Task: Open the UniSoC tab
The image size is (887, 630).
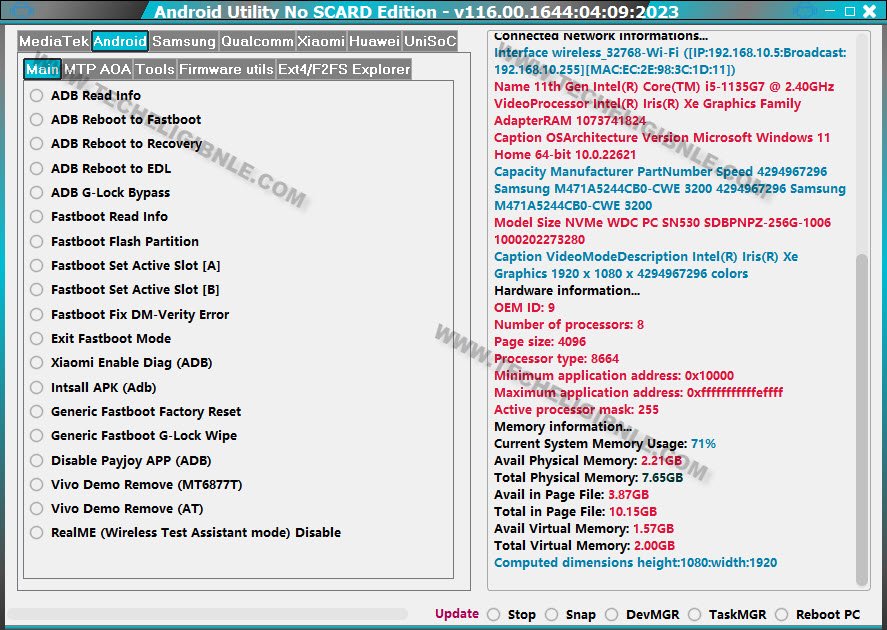Action: pos(430,41)
